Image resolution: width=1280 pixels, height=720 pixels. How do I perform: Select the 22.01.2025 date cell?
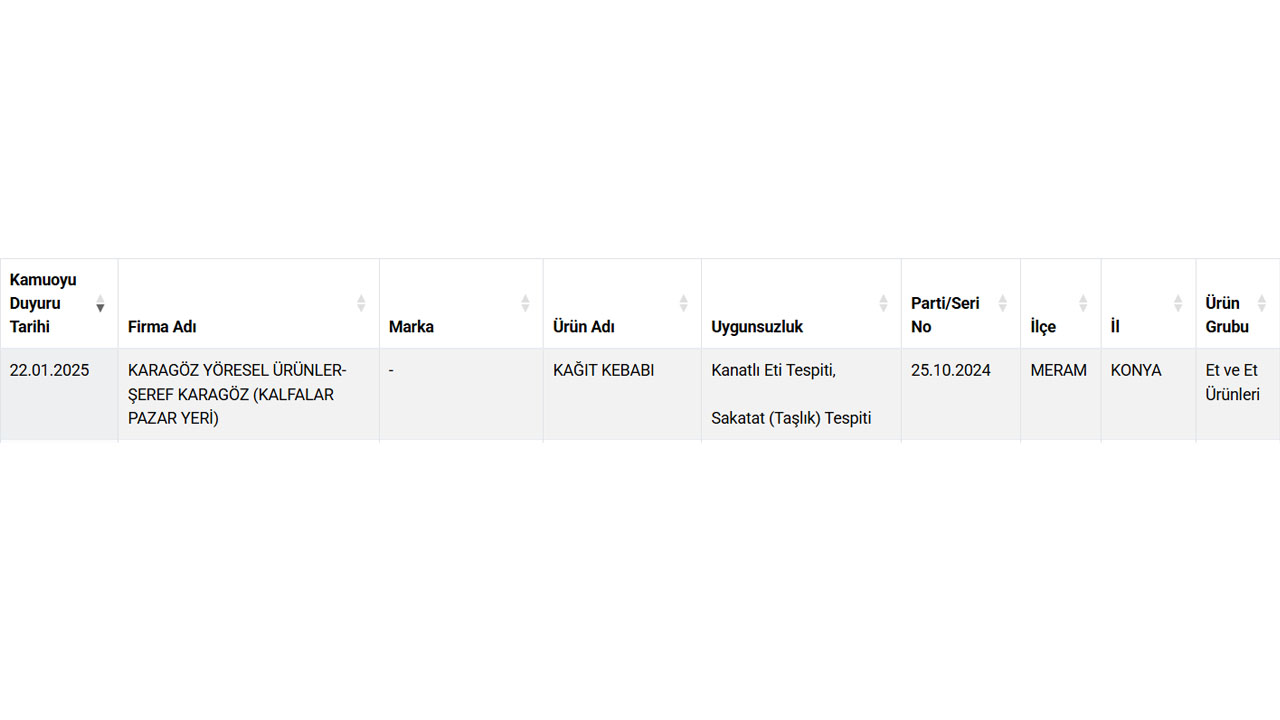coord(49,370)
